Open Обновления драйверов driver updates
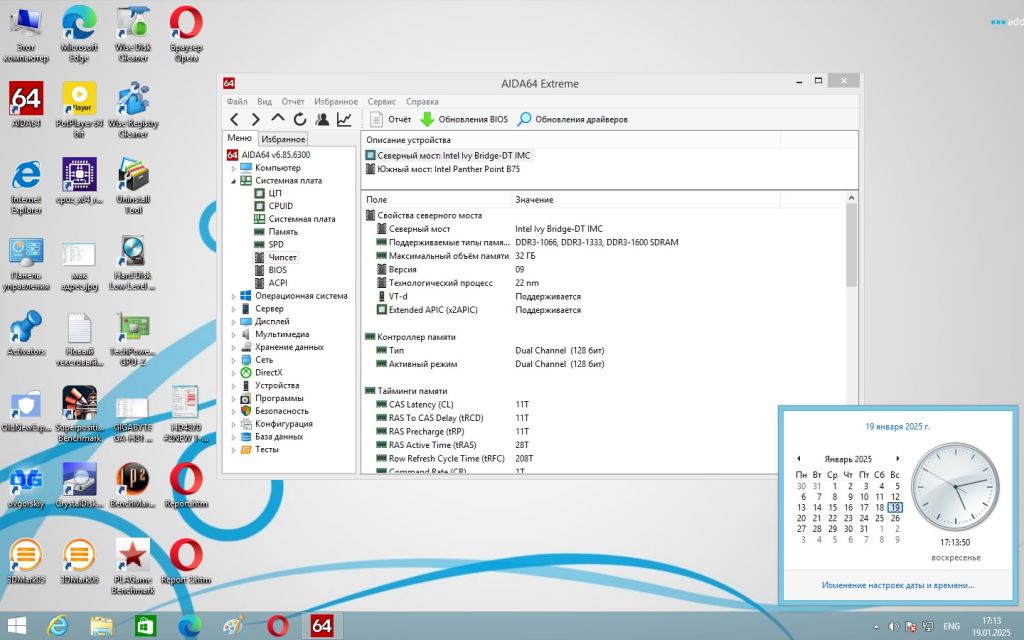 (x=573, y=120)
